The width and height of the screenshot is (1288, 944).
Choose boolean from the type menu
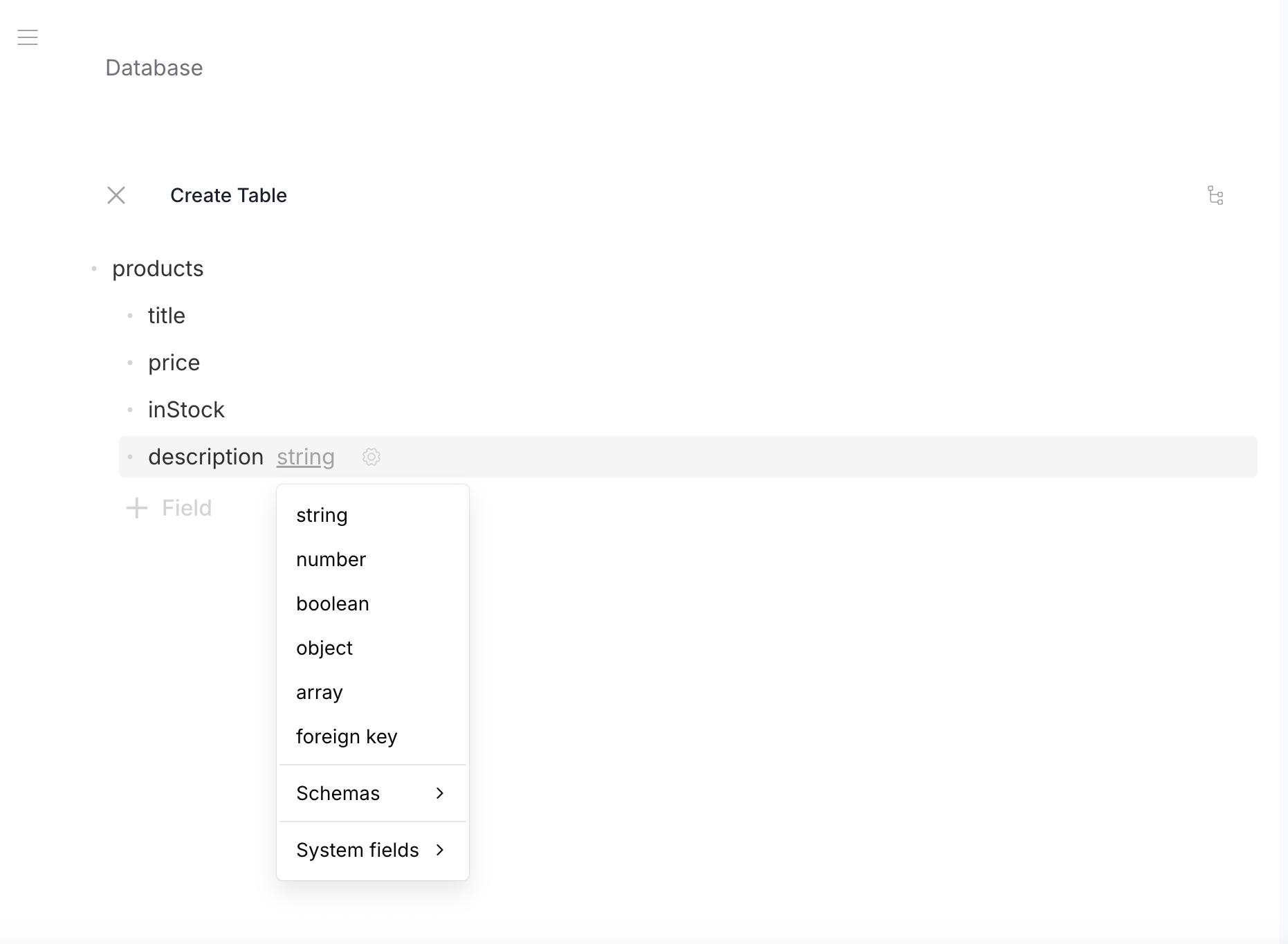click(x=332, y=603)
